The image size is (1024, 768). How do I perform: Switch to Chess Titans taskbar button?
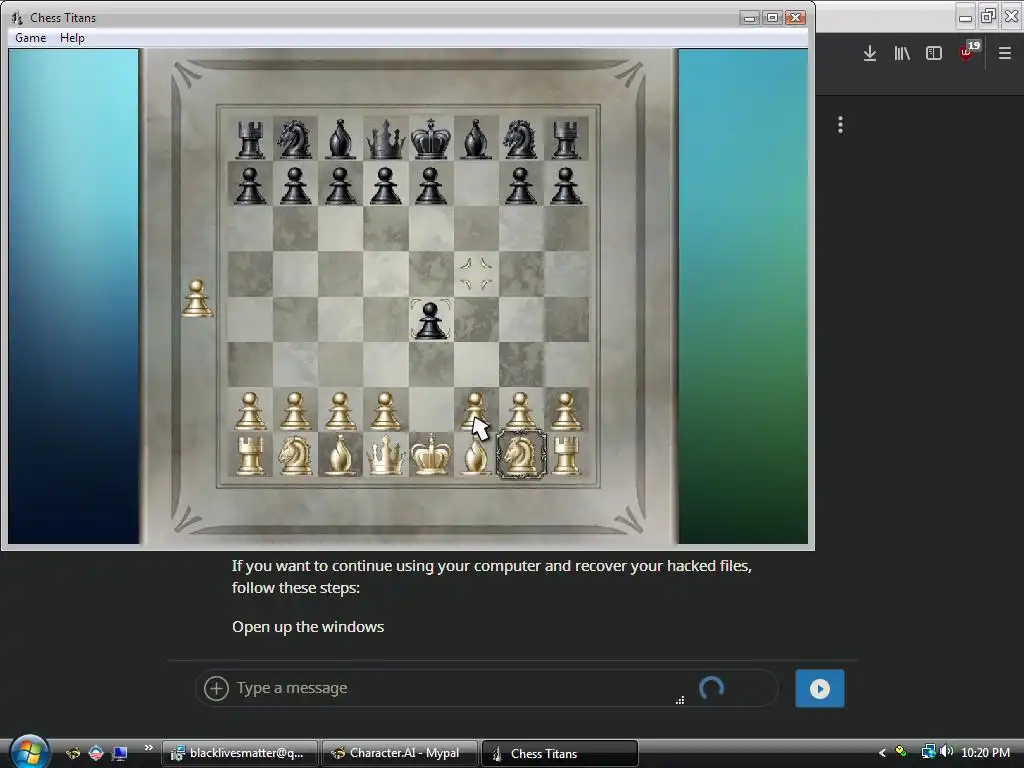[560, 753]
